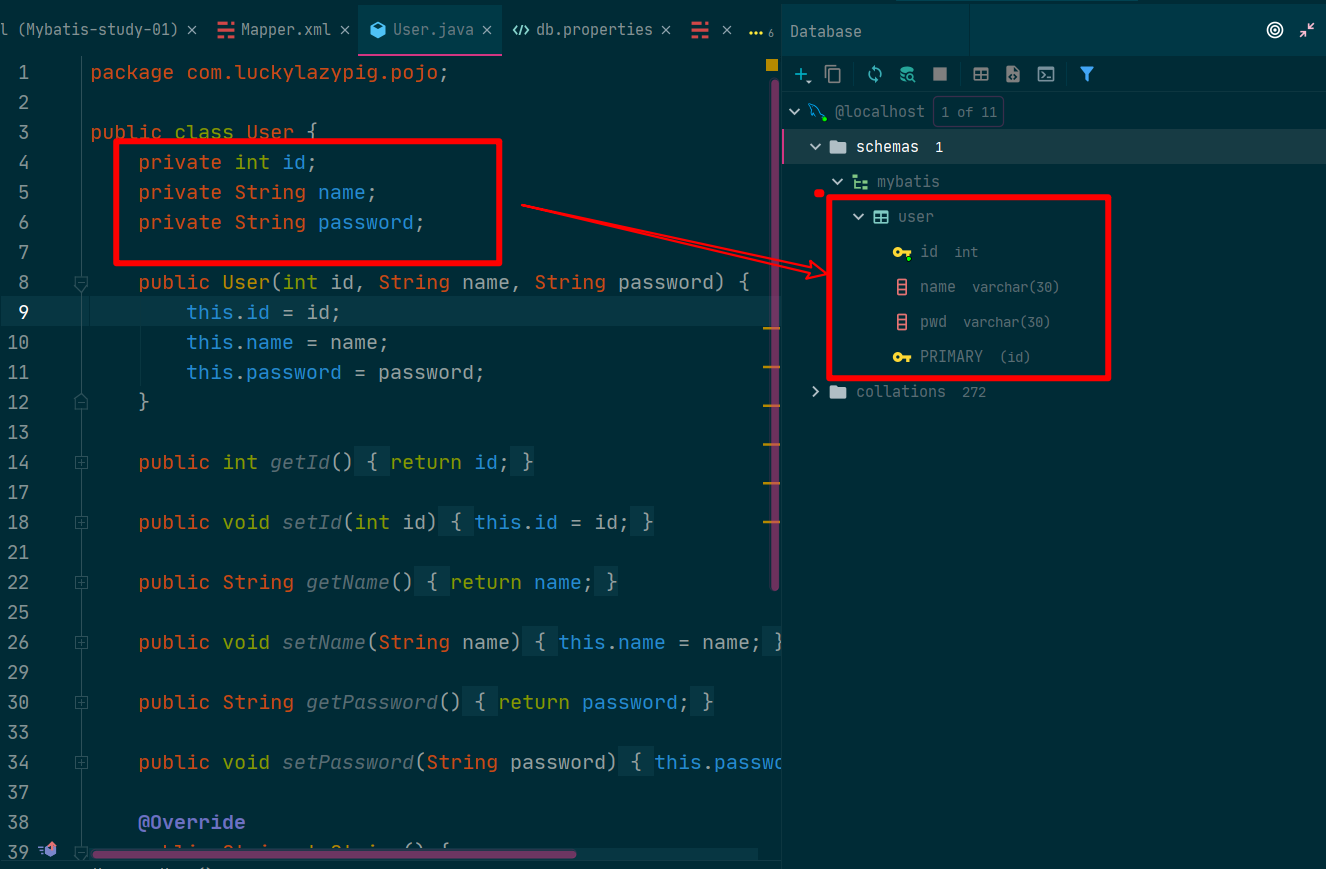The image size is (1326, 869).
Task: Click the Go to DDL file icon
Action: [1013, 74]
